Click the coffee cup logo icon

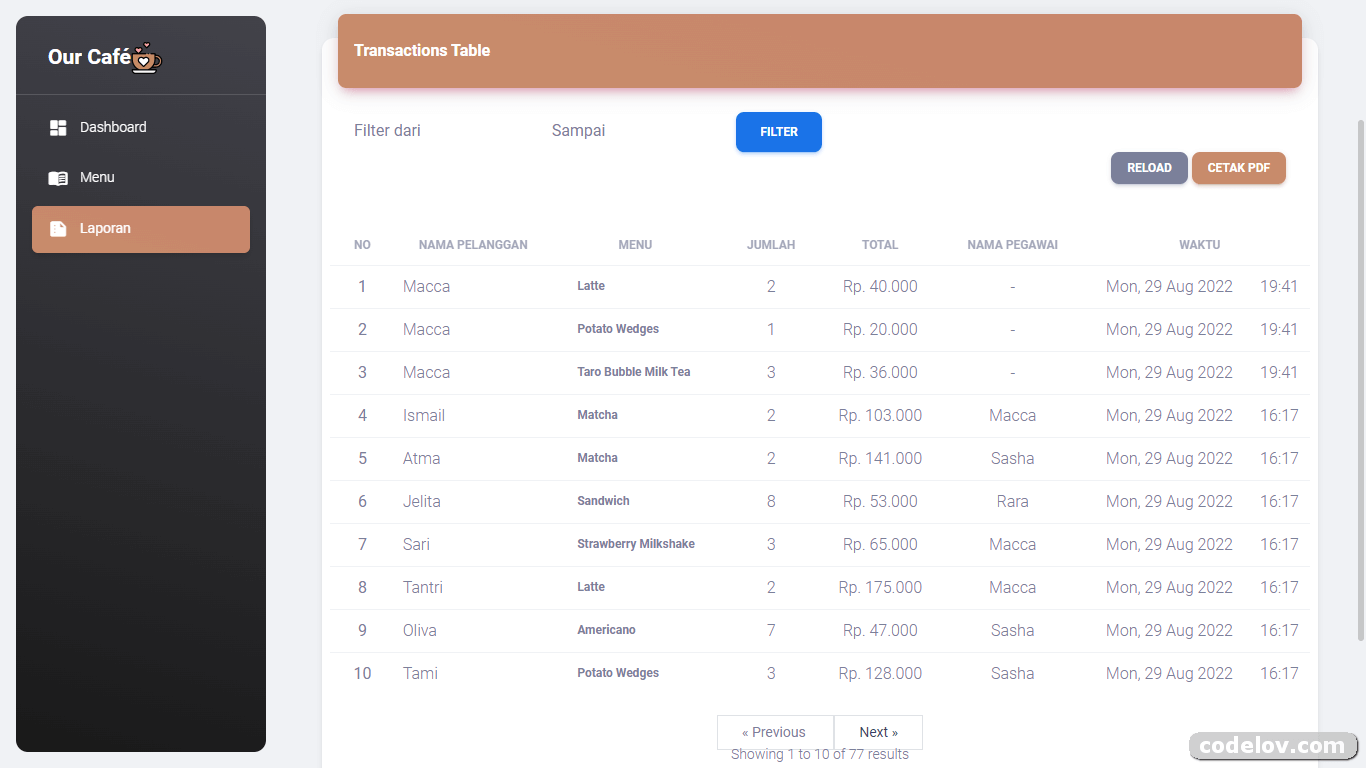(x=146, y=58)
